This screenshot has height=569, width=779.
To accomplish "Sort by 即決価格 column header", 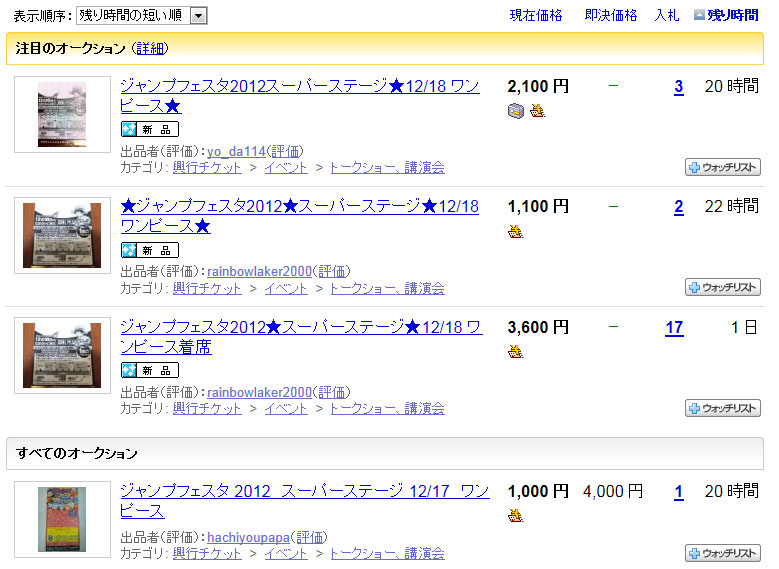I will pos(611,15).
